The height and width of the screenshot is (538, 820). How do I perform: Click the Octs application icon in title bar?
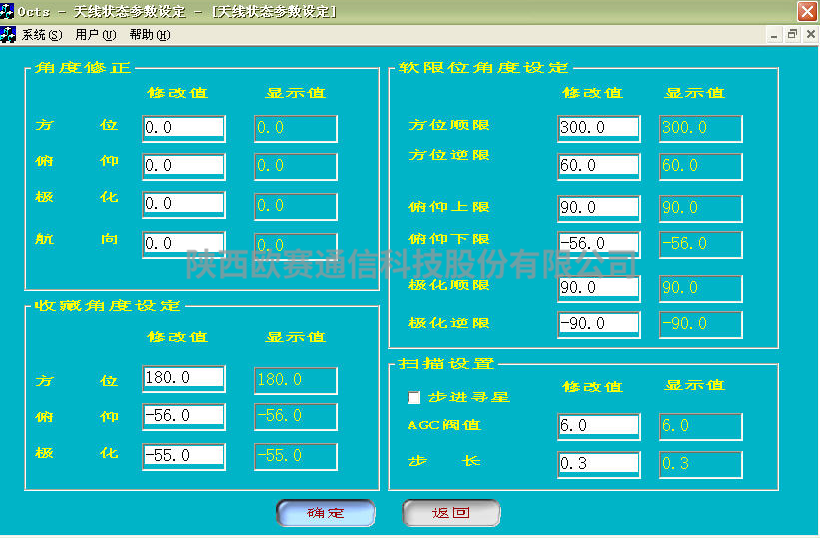[x=8, y=11]
